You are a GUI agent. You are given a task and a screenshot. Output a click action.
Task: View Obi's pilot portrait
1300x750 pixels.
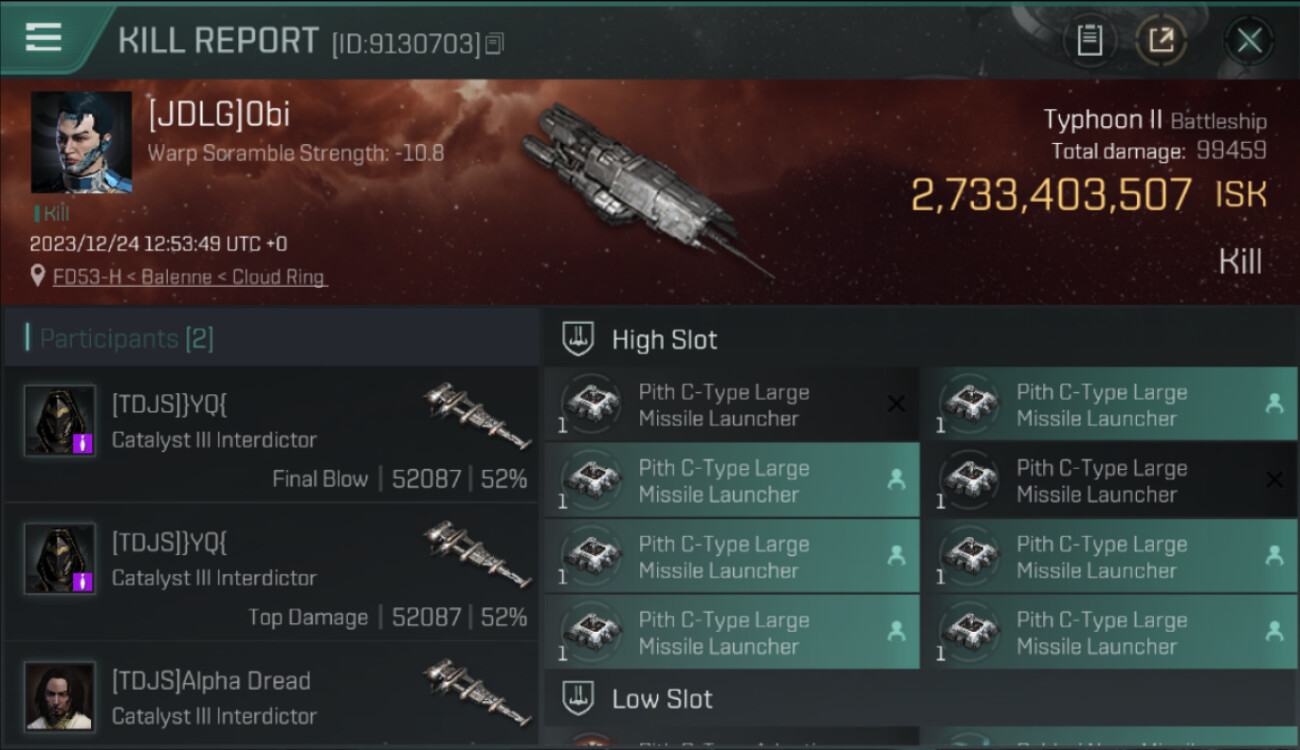pos(81,142)
